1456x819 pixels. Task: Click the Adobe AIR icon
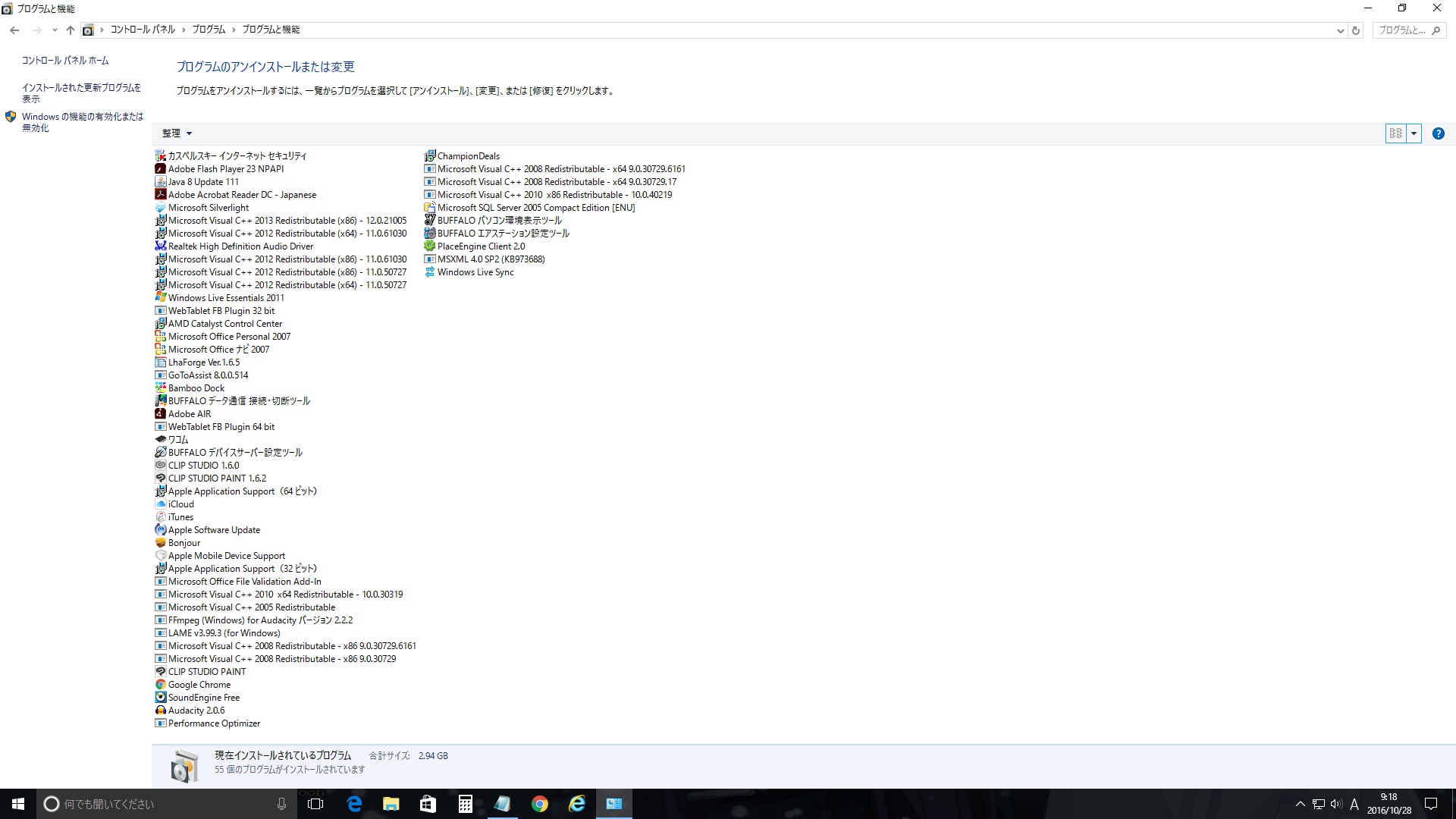pyautogui.click(x=161, y=414)
